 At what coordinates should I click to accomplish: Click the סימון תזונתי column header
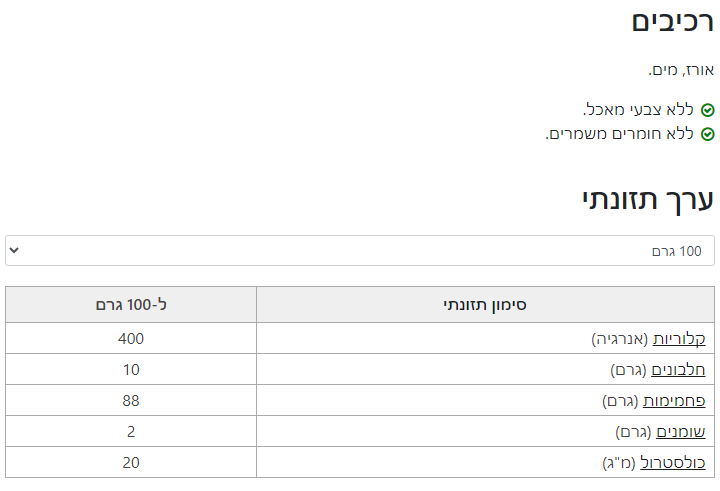(x=485, y=305)
